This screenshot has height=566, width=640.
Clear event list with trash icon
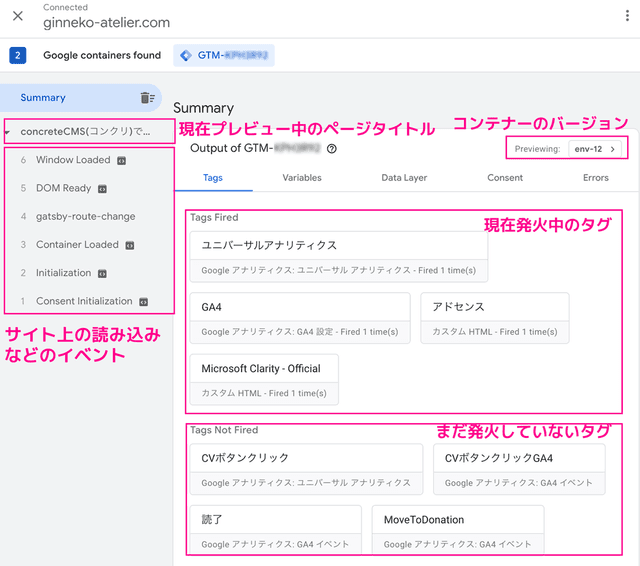(x=147, y=98)
